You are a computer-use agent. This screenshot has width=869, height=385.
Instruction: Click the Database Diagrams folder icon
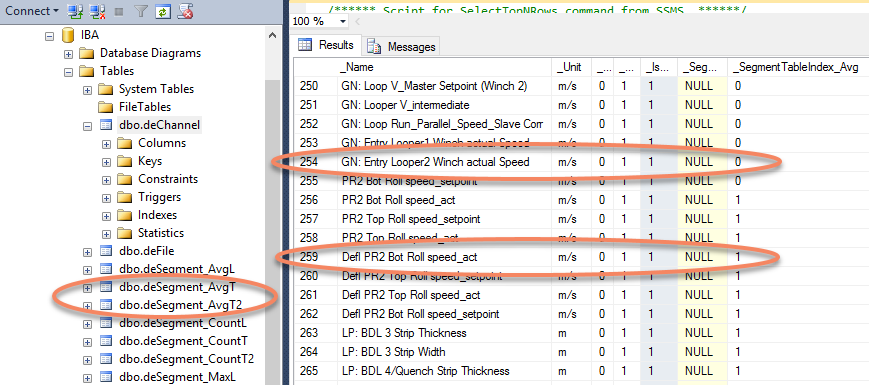[86, 54]
